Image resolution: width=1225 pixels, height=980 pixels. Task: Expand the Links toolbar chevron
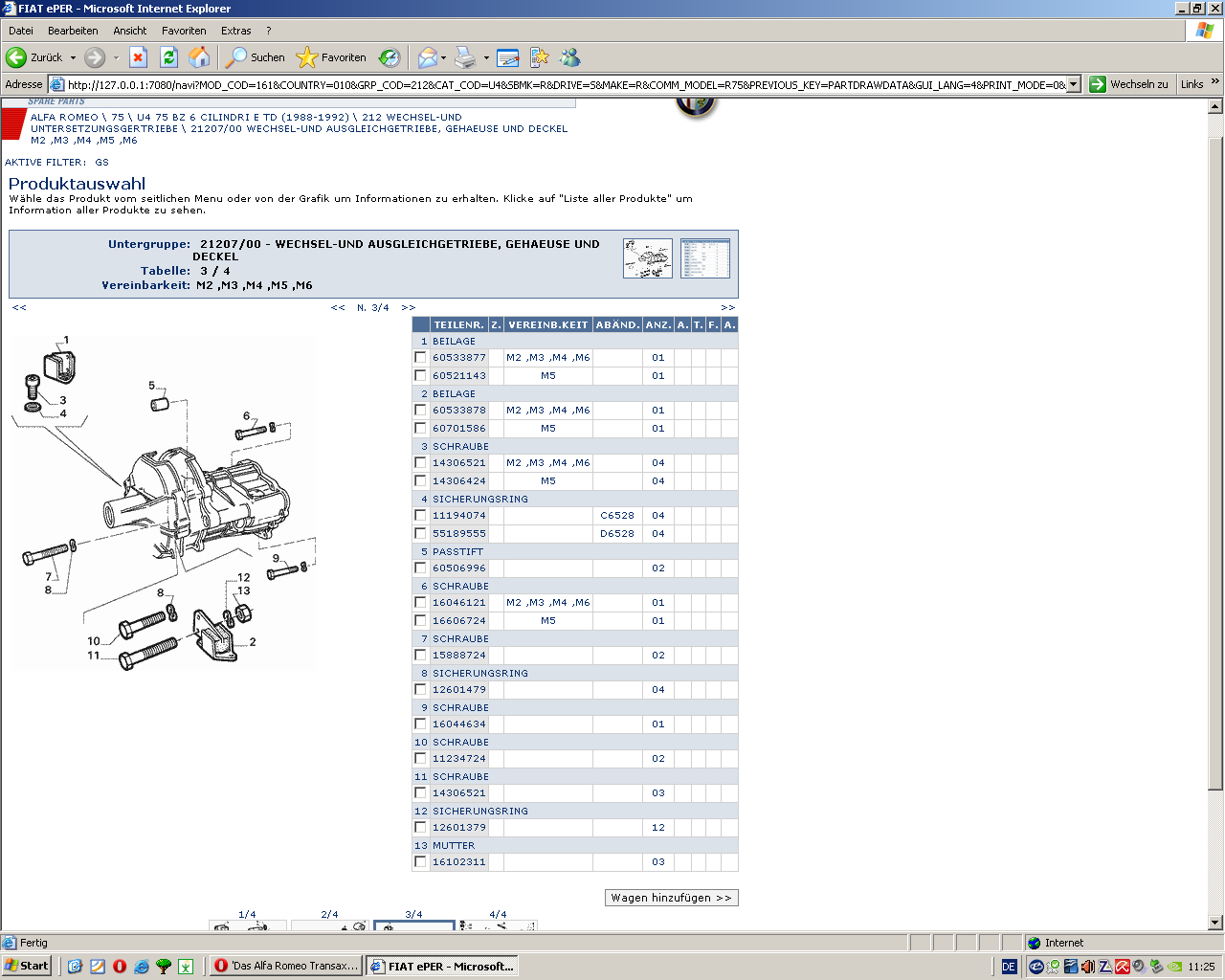tap(1215, 82)
